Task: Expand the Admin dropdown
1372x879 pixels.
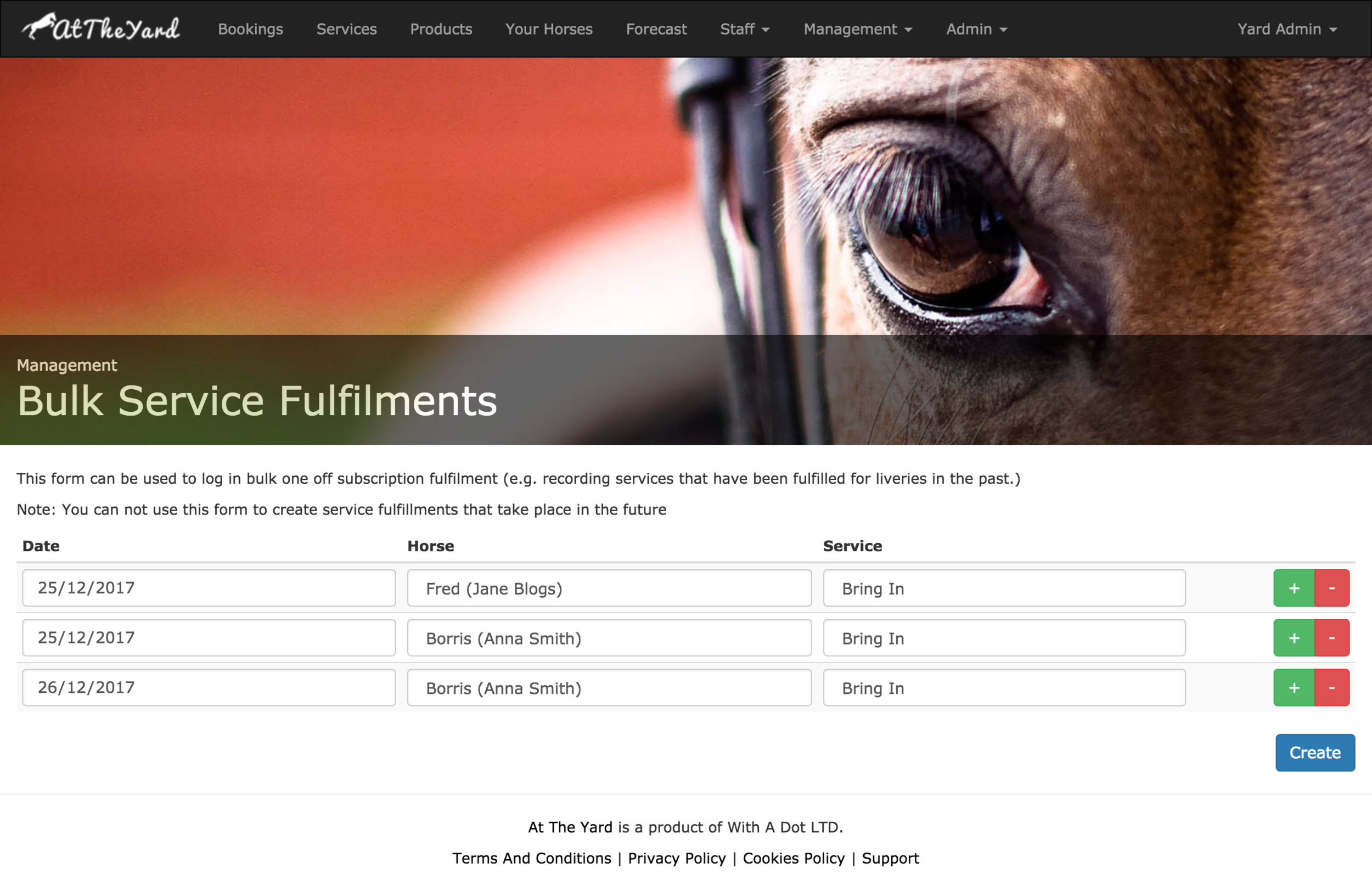Action: pyautogui.click(x=977, y=29)
